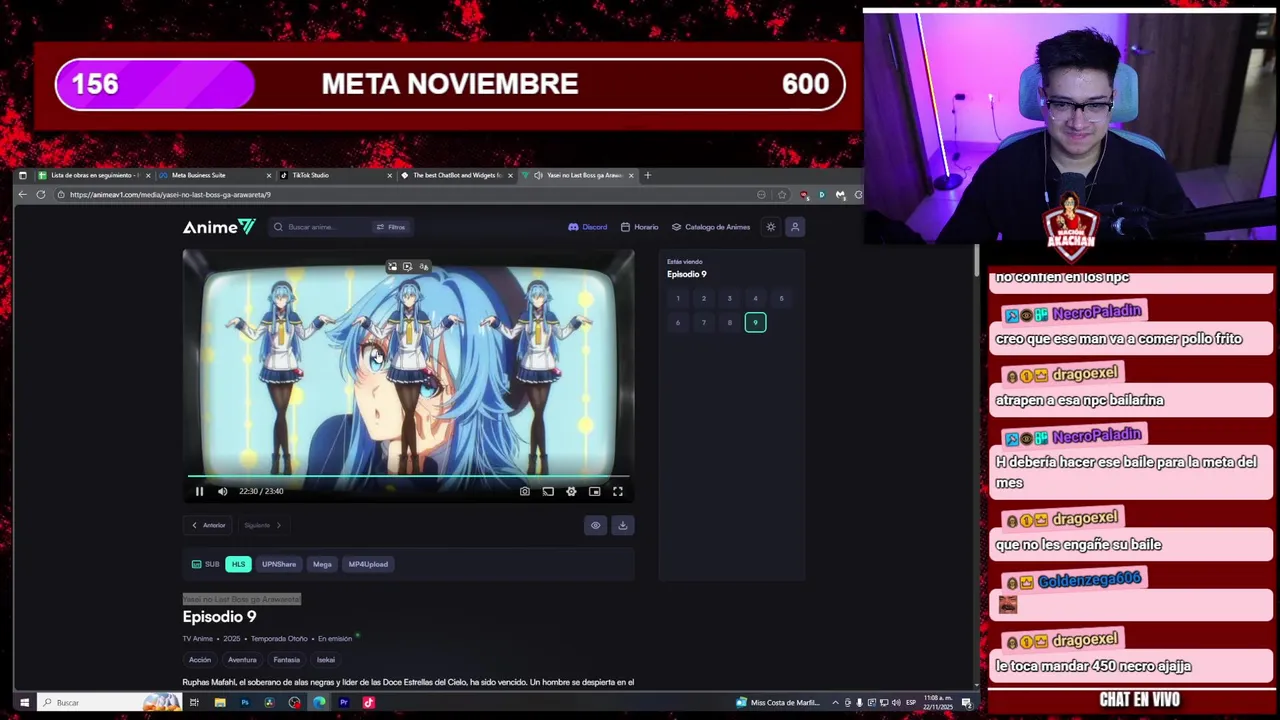The width and height of the screenshot is (1280, 720).
Task: Take a video screenshot with camera icon
Action: (524, 491)
